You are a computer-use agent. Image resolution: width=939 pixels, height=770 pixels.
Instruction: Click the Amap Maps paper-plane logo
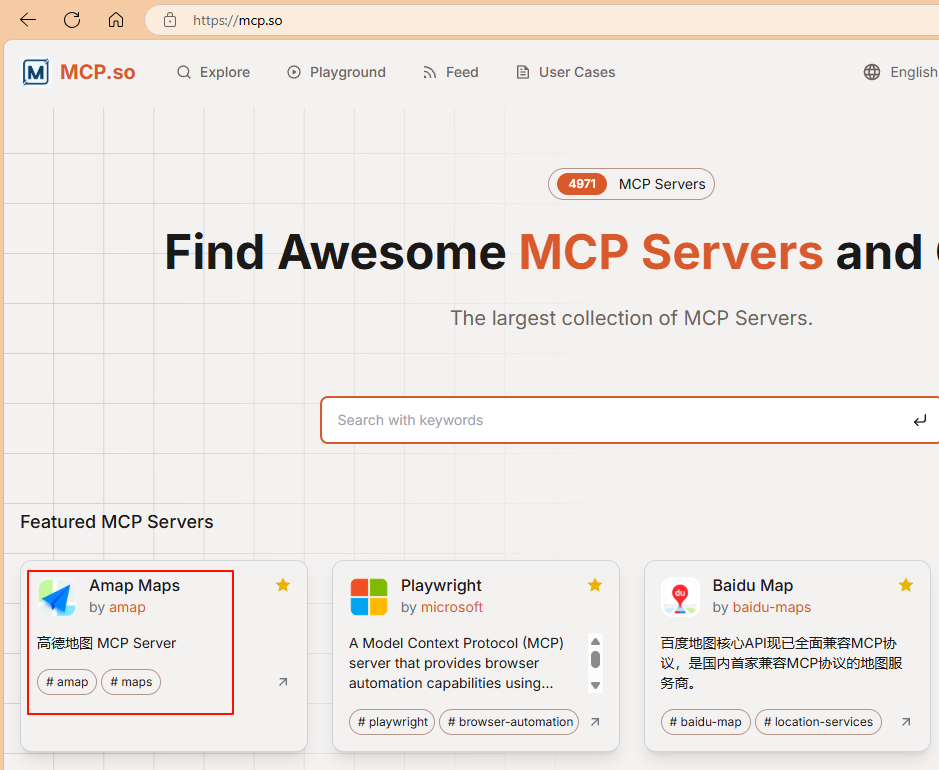(57, 597)
